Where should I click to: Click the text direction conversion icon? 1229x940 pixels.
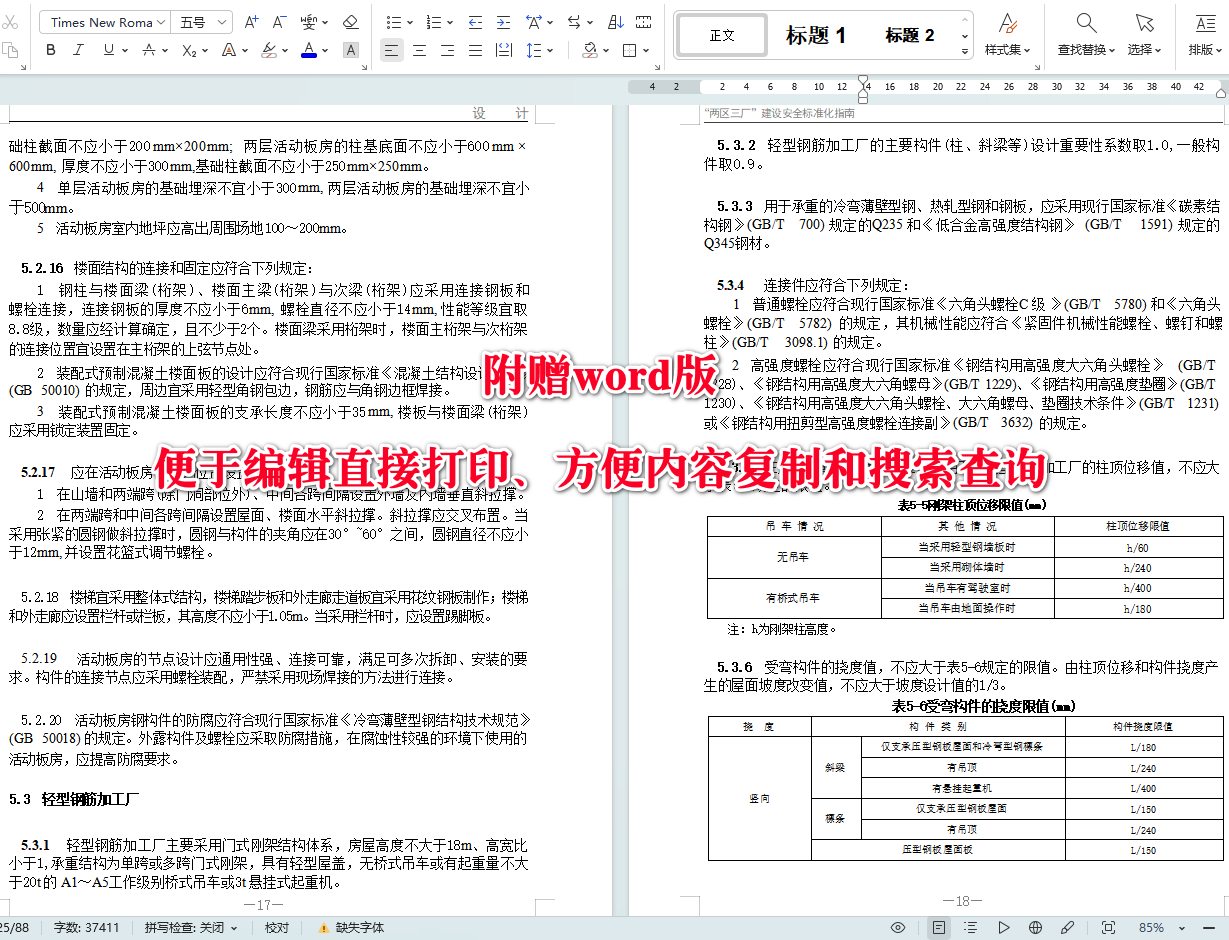[x=575, y=21]
